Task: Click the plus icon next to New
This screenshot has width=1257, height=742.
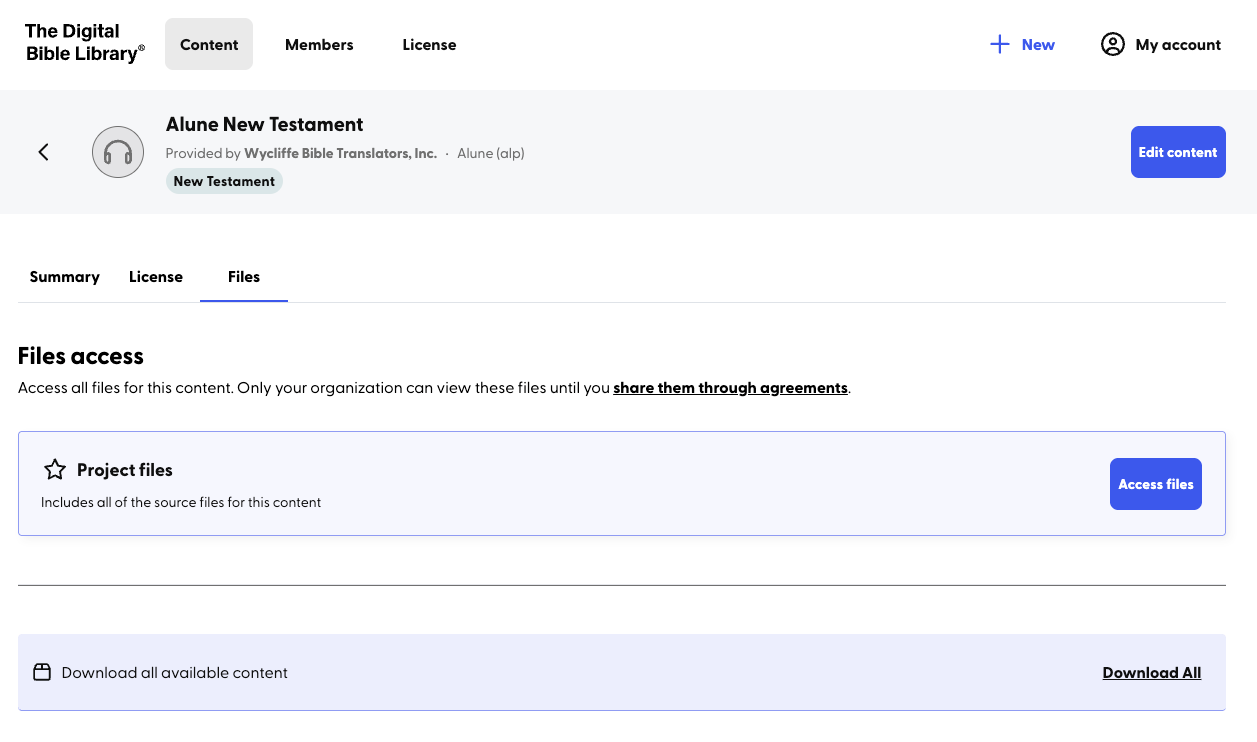Action: click(999, 44)
